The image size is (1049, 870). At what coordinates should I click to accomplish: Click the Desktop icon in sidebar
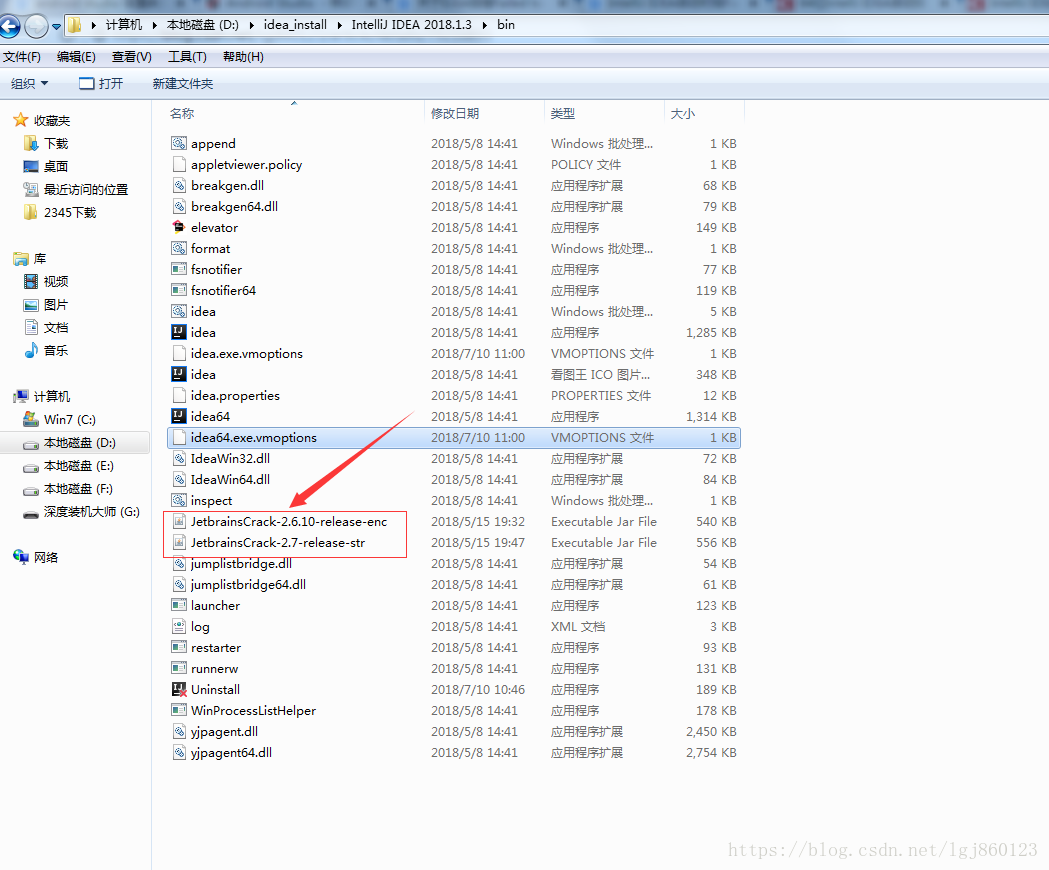(x=31, y=166)
